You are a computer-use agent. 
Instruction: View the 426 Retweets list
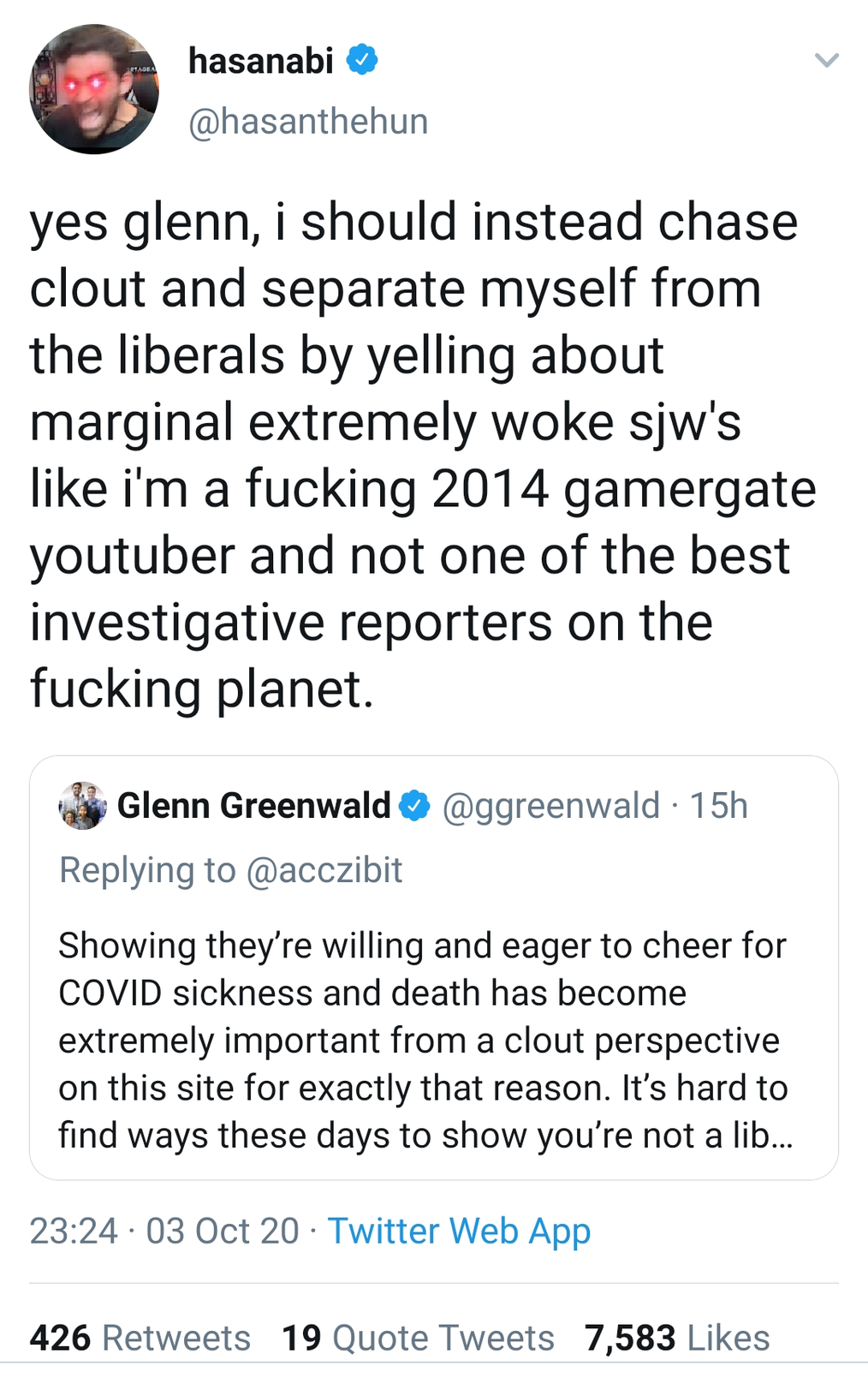[x=140, y=1337]
